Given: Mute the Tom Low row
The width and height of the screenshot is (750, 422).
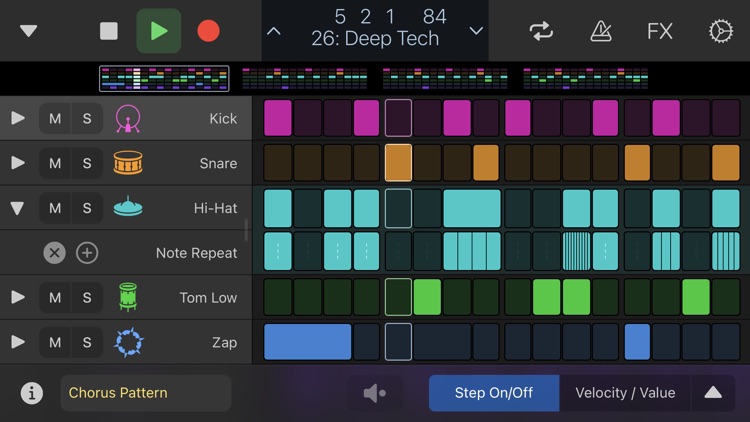Looking at the screenshot, I should pos(55,298).
